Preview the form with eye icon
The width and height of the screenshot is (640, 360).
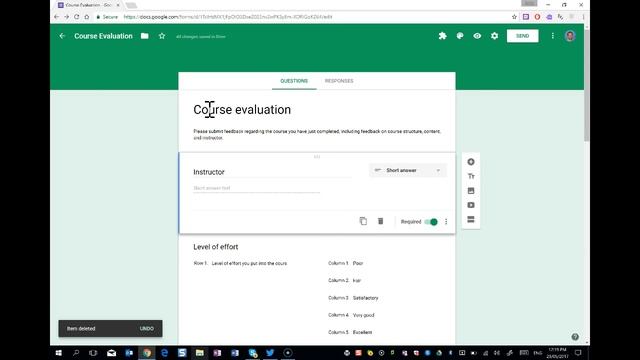click(x=477, y=36)
